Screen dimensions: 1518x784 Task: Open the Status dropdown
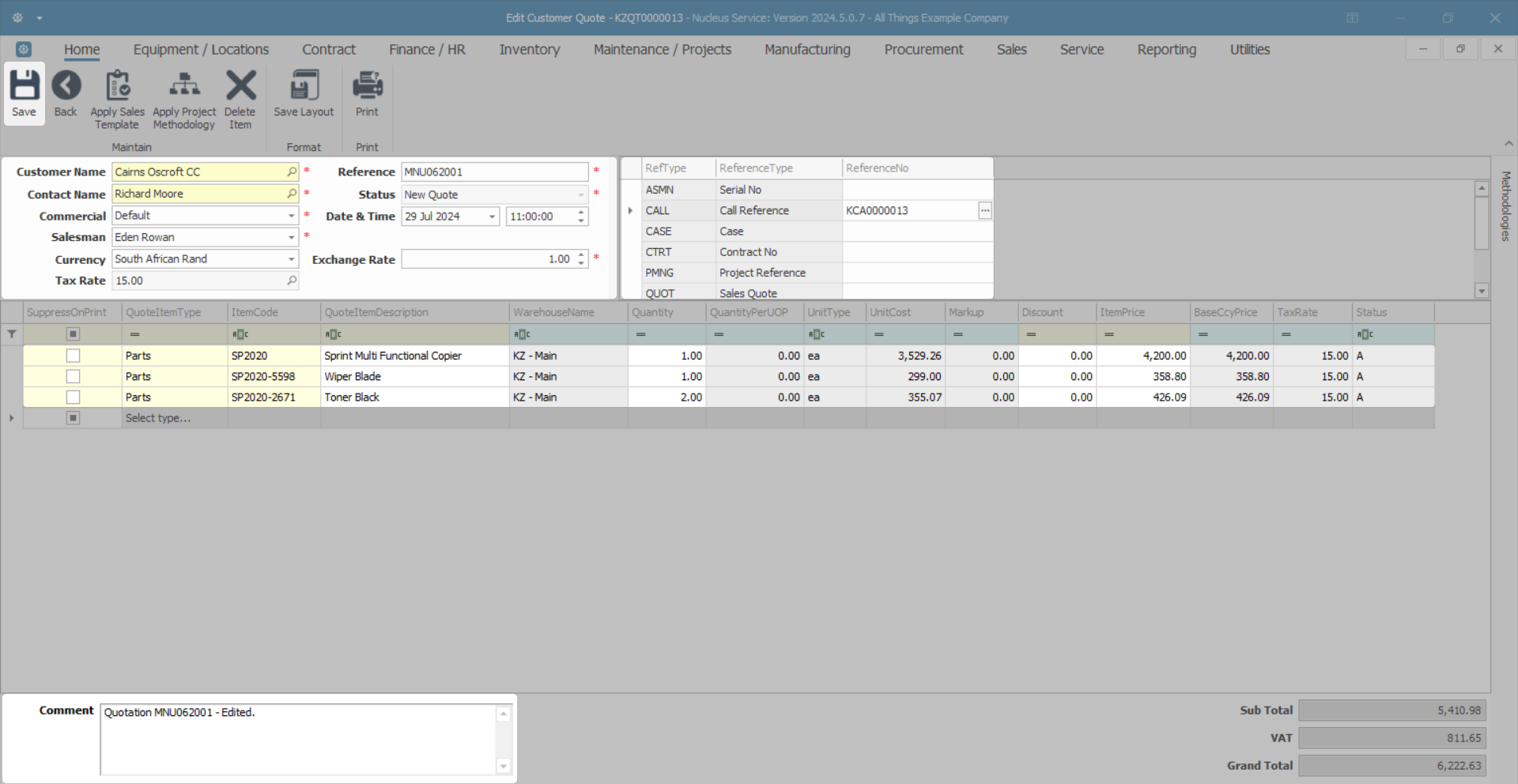point(581,194)
